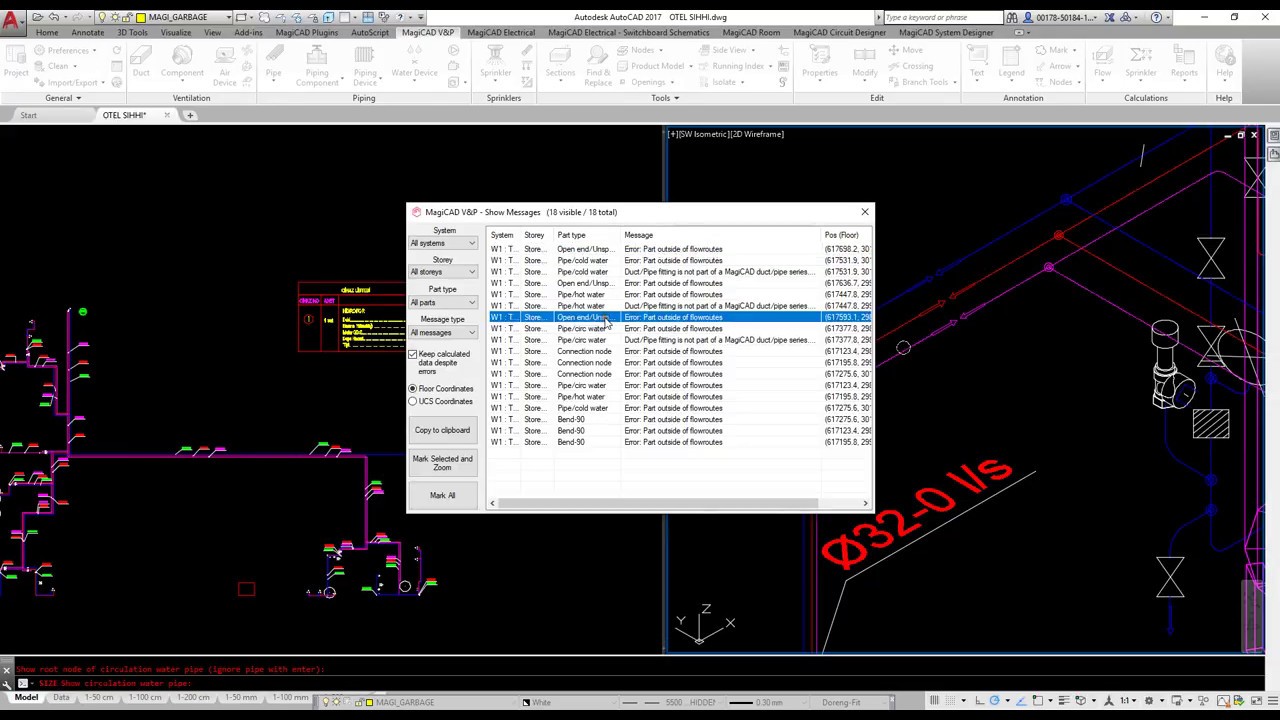Expand the General panel dropdown
Image resolution: width=1280 pixels, height=720 pixels.
pyautogui.click(x=62, y=98)
